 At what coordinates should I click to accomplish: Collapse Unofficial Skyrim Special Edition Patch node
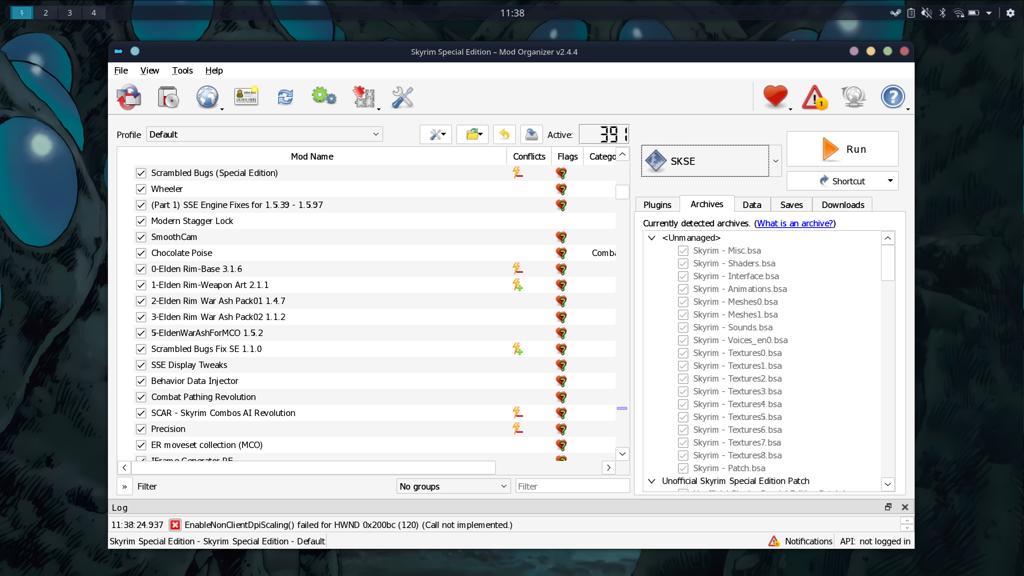click(652, 481)
